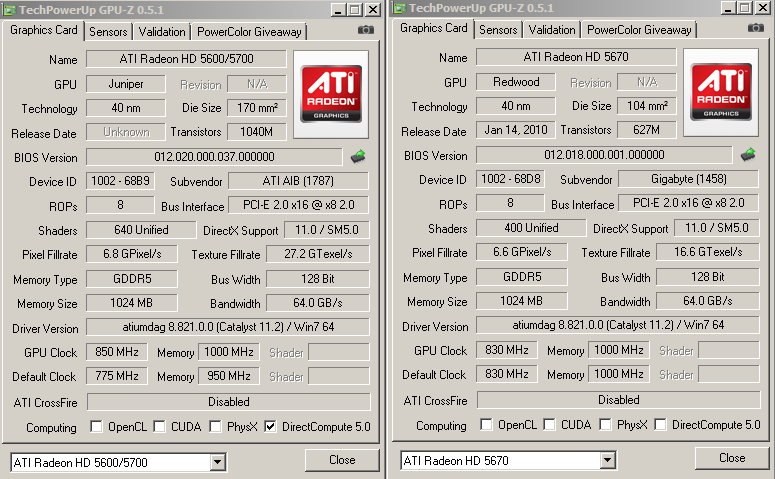The image size is (775, 479).
Task: Click the BIOS save icon in the Juniper window
Action: point(358,157)
